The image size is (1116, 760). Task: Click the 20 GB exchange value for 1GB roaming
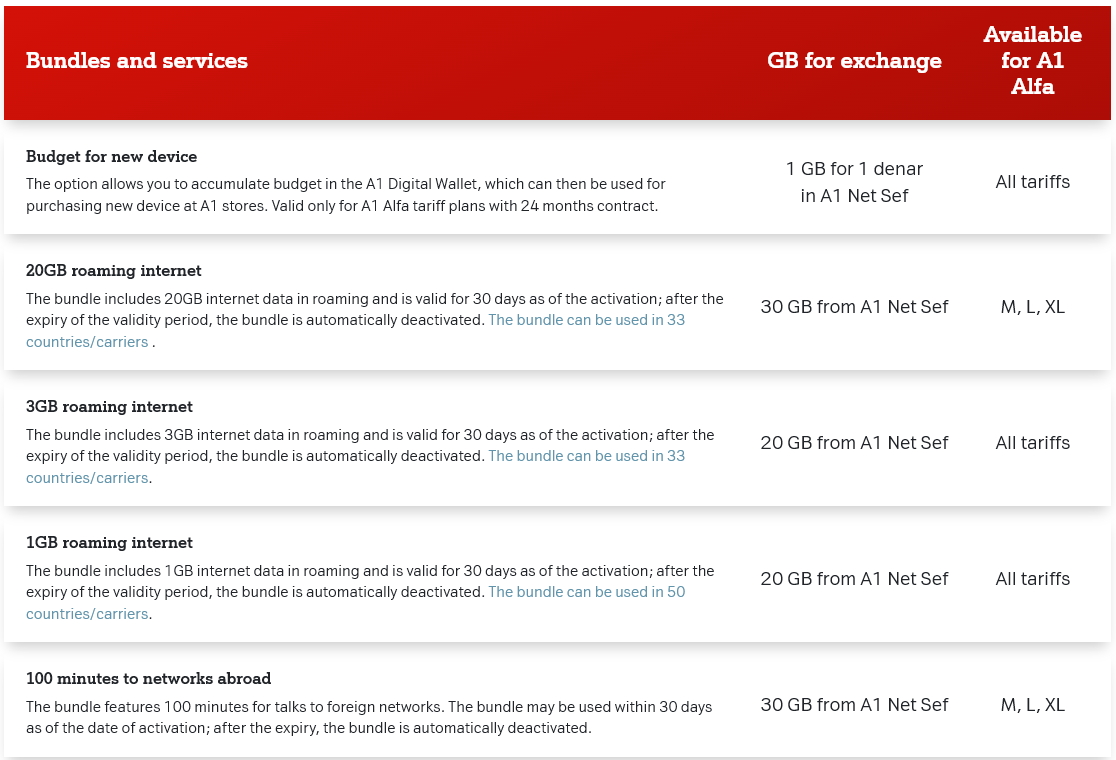(x=854, y=579)
